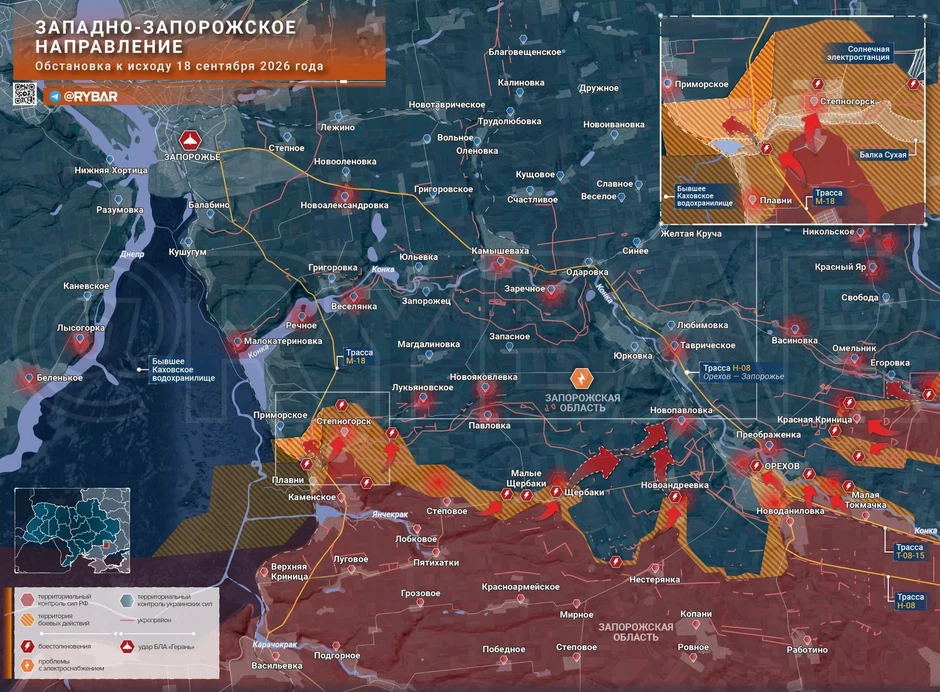Image resolution: width=940 pixels, height=692 pixels.
Task: Click the orange power icon above ЗАПОРОЖСКАЯ ОБЛАСТЬ
Action: 581,379
